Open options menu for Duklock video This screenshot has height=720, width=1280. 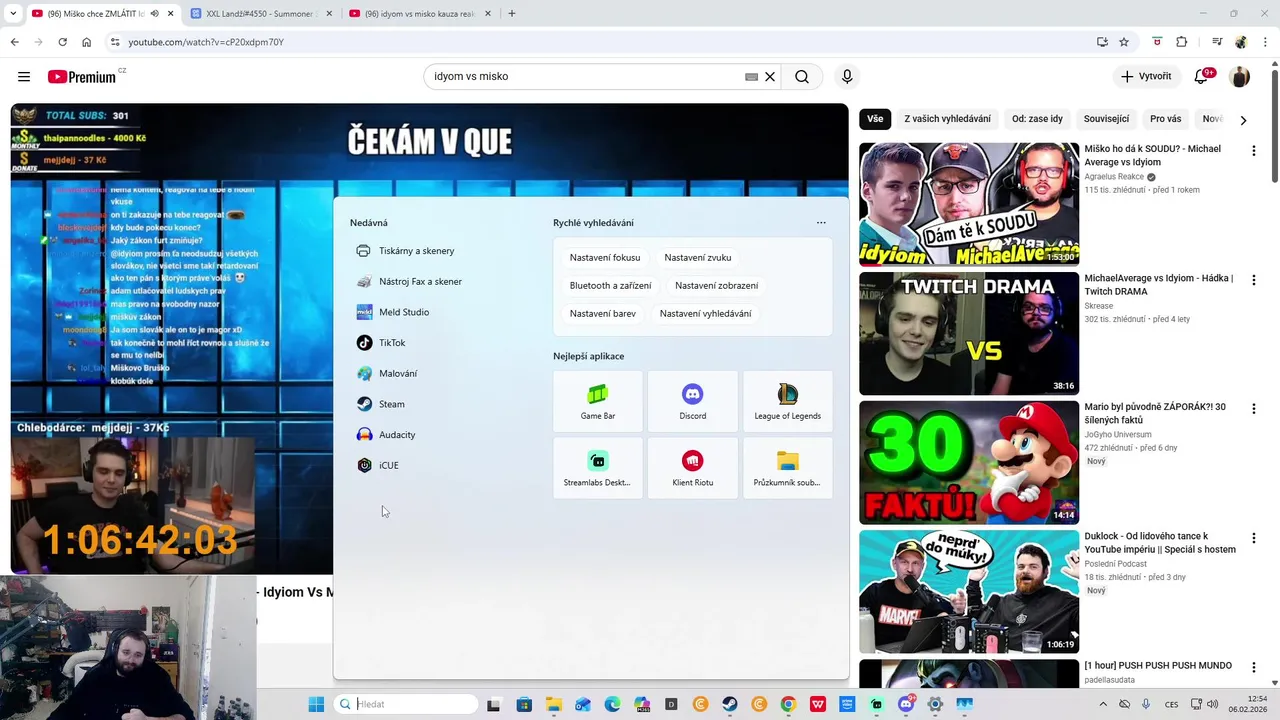[1253, 538]
